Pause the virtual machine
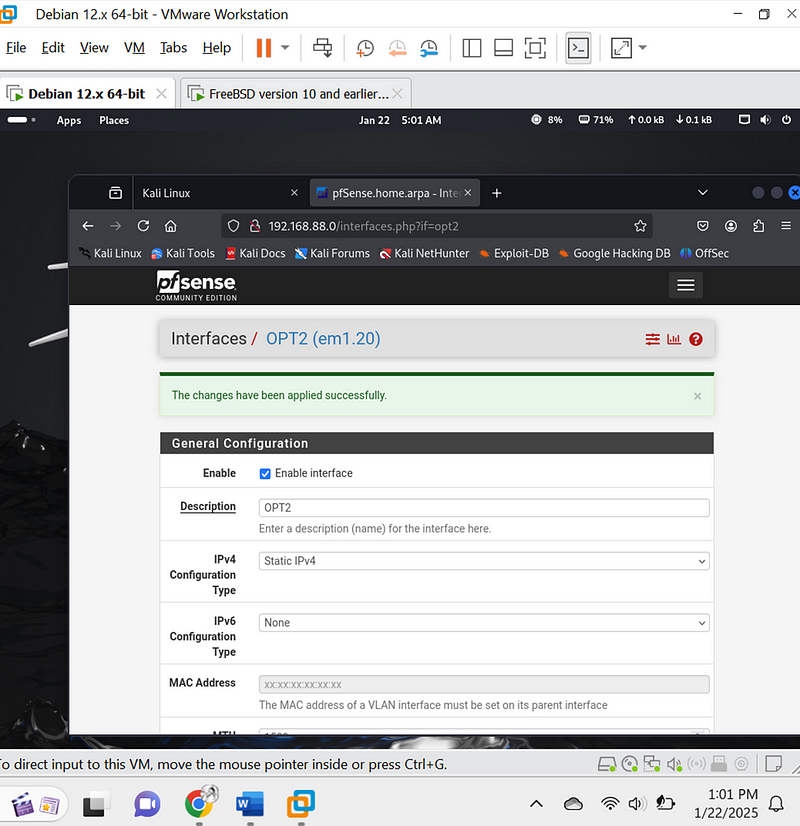Screen dimensions: 800x826 [264, 48]
